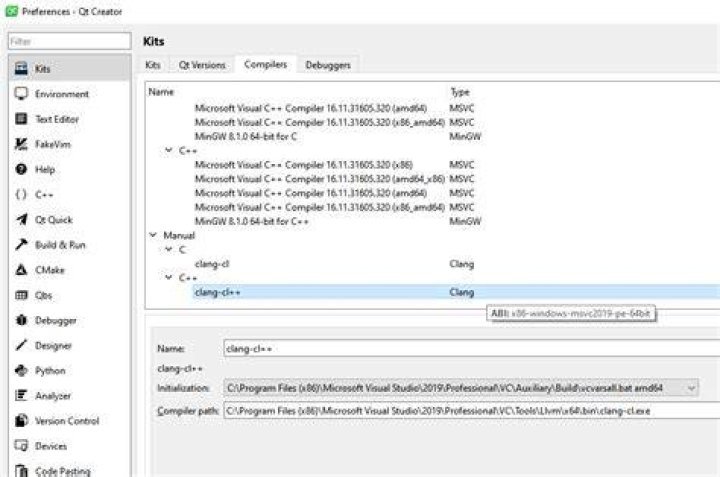Click the Name column header
Viewport: 720px width, 477px height.
click(161, 92)
